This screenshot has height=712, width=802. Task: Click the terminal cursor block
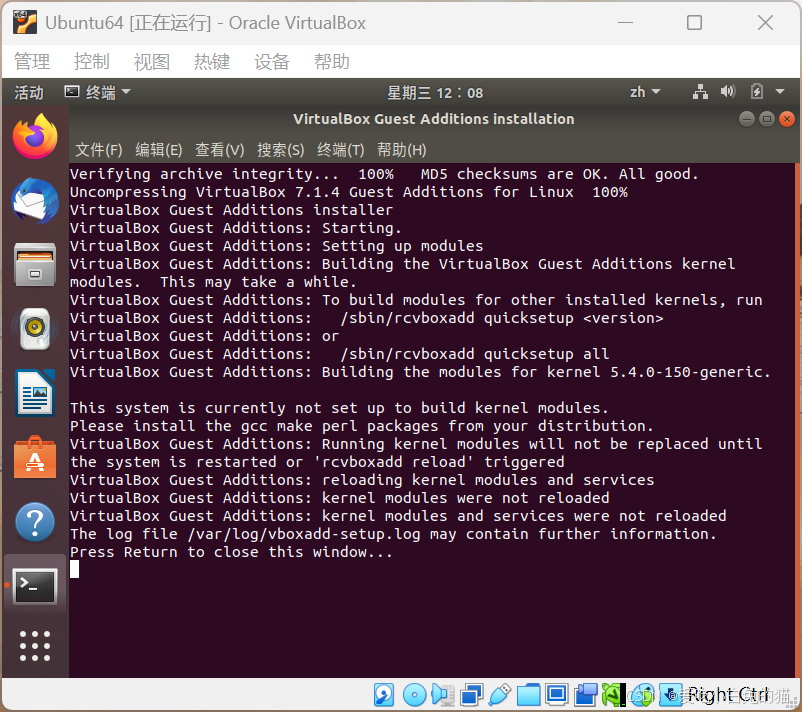[x=75, y=569]
